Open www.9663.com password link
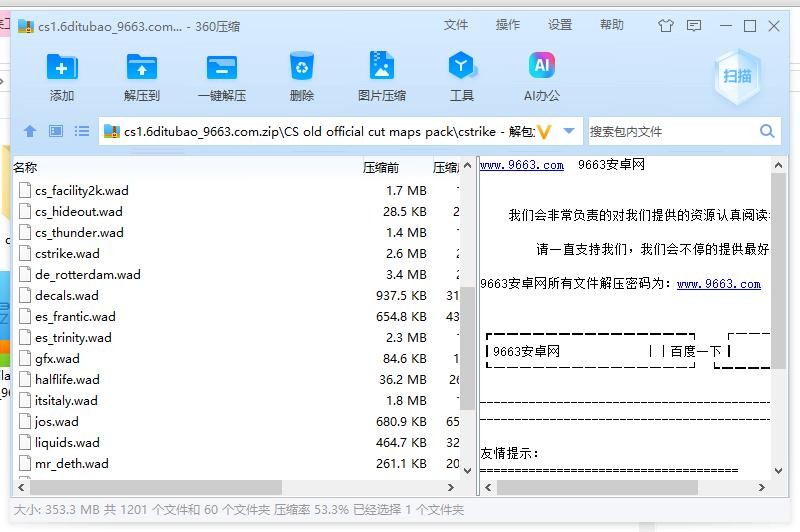800x532 pixels. point(718,284)
